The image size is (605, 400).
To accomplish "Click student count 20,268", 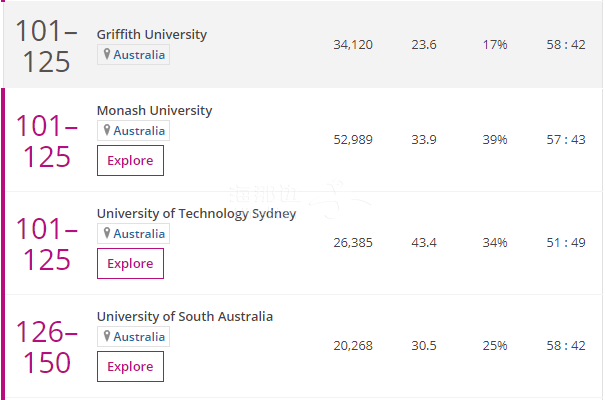I will [353, 346].
